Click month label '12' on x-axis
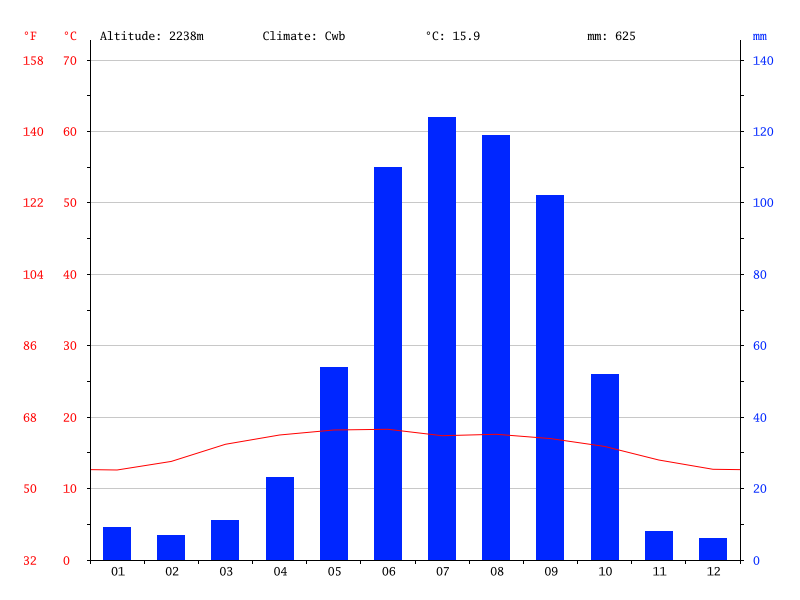Viewport: 800px width, 600px height. pyautogui.click(x=713, y=572)
